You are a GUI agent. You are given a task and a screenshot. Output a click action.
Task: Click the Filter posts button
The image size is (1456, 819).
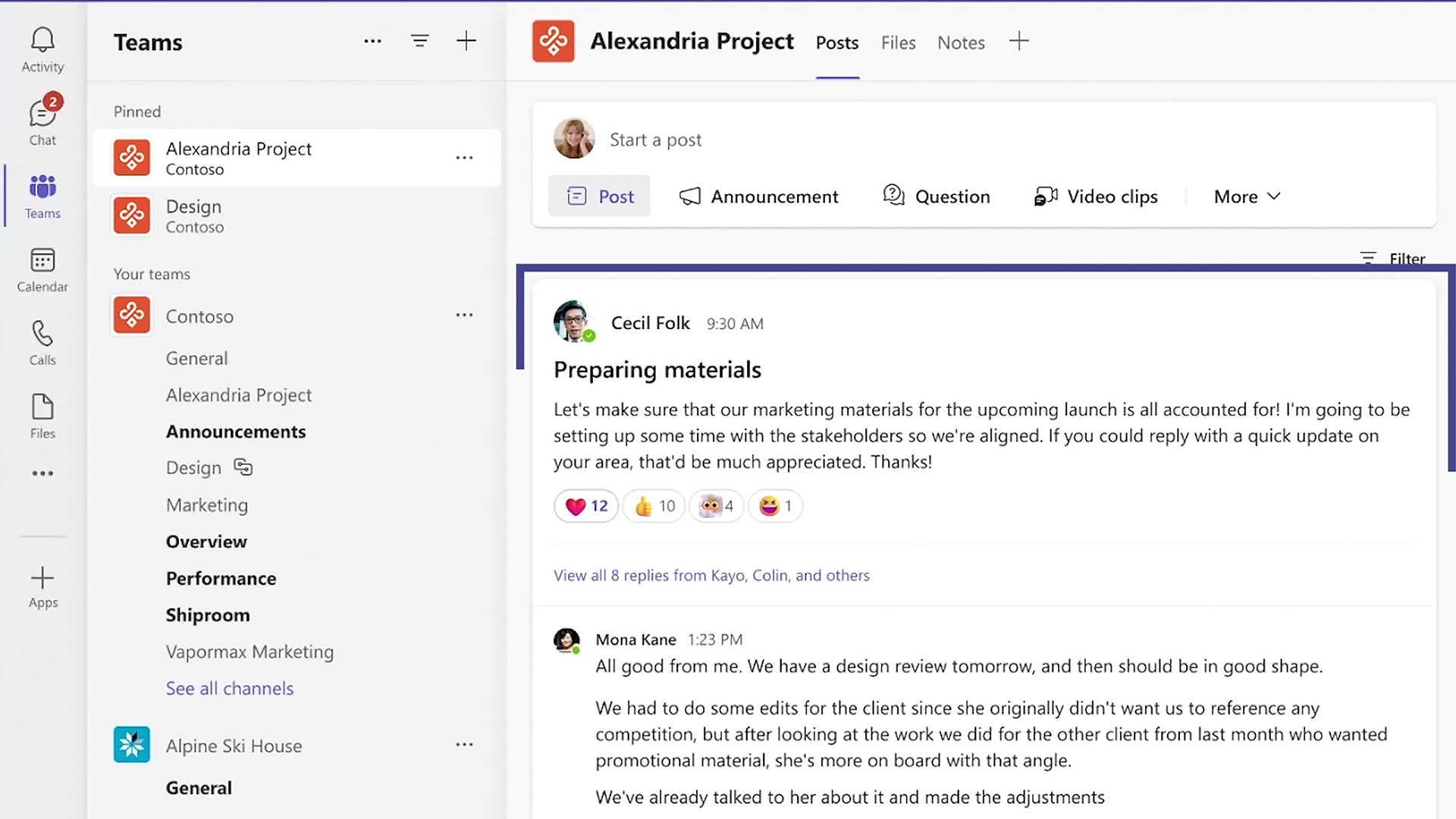(x=1395, y=258)
